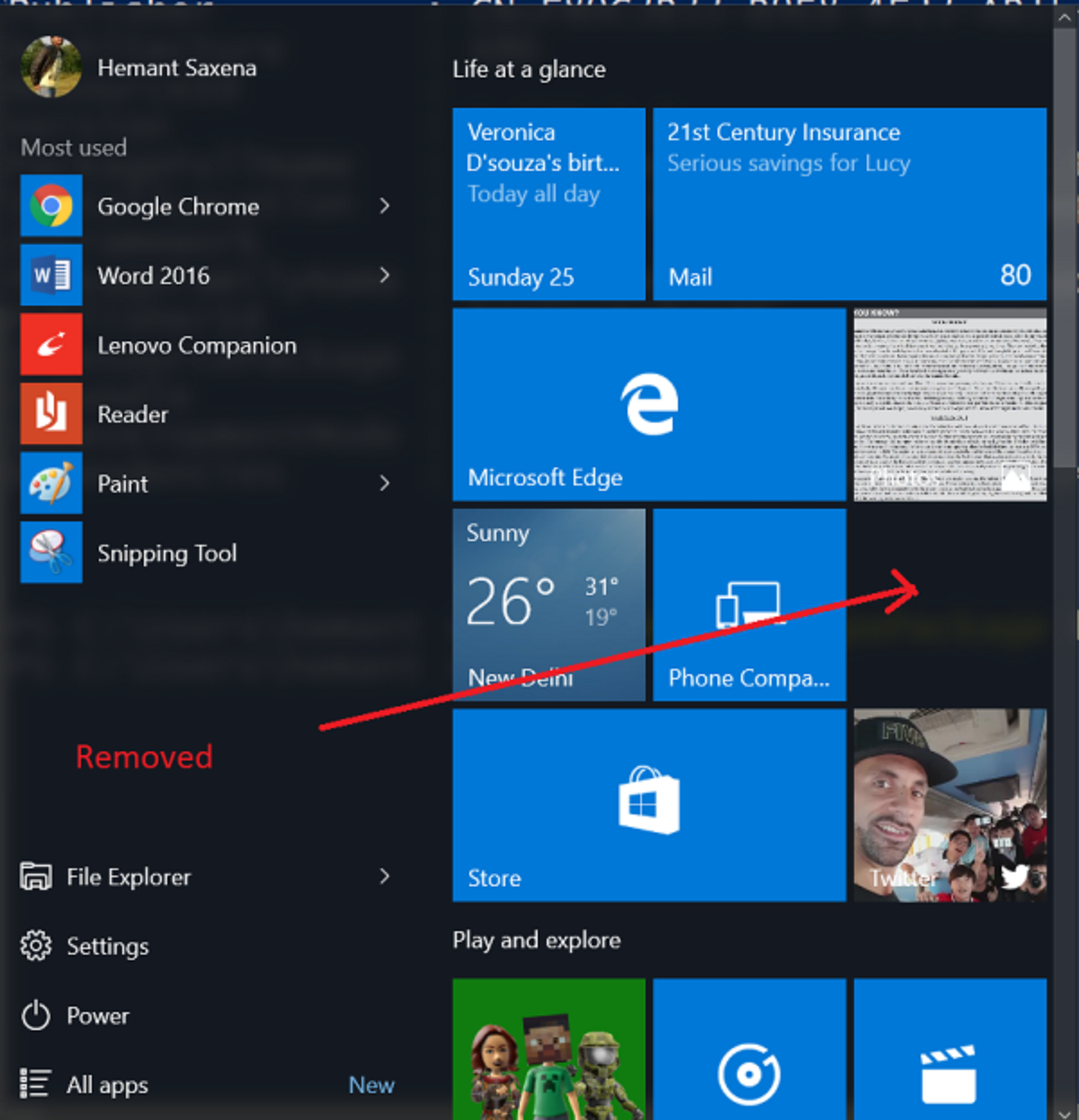The width and height of the screenshot is (1079, 1120).
Task: Open the Movies & TV clapperboard tile
Action: (950, 1049)
